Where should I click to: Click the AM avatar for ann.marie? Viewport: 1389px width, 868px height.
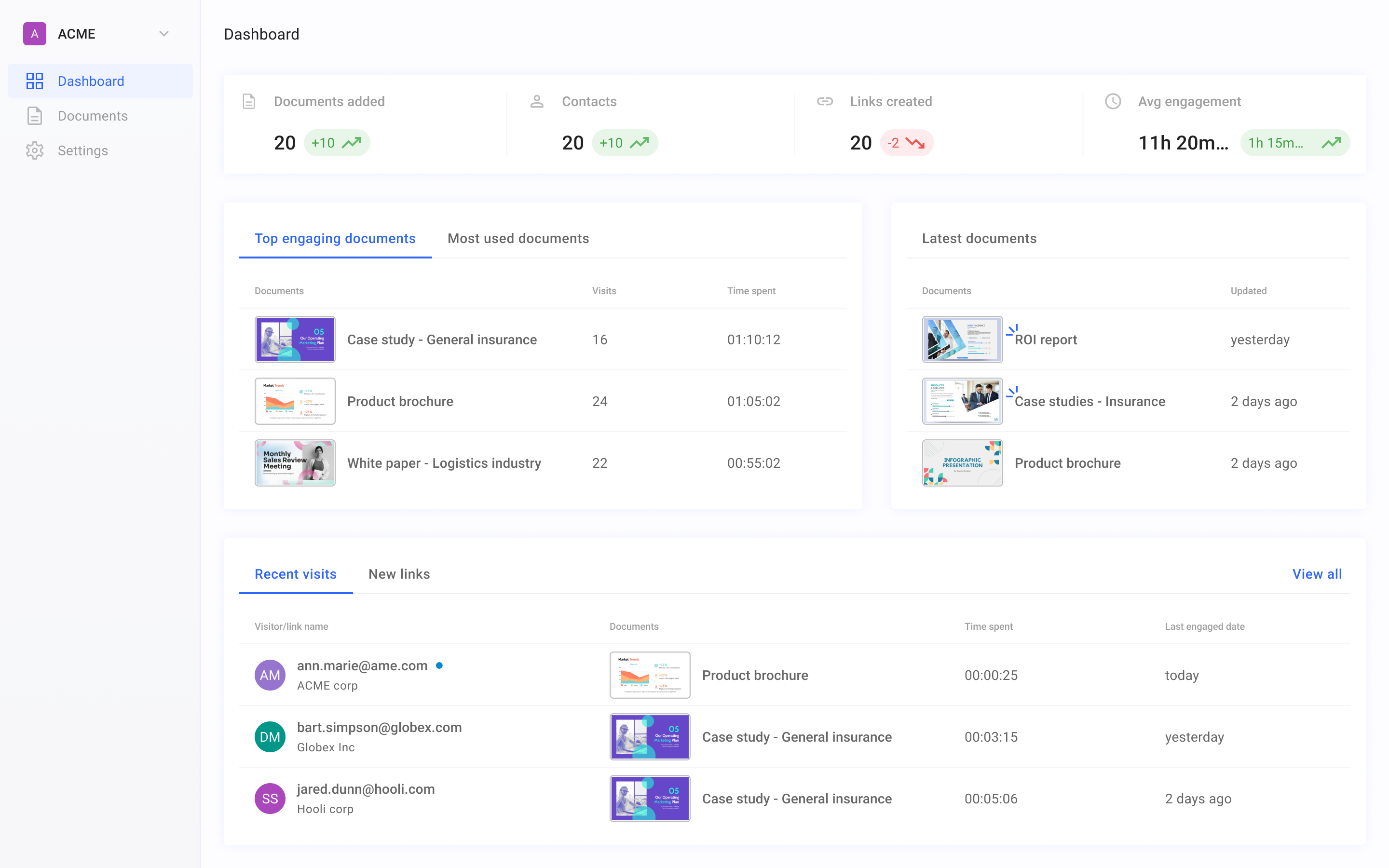click(x=270, y=675)
